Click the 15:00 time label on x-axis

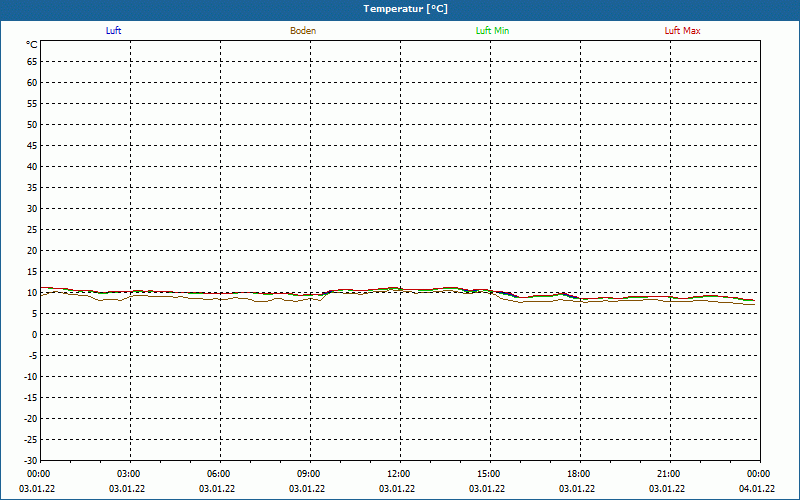[489, 474]
